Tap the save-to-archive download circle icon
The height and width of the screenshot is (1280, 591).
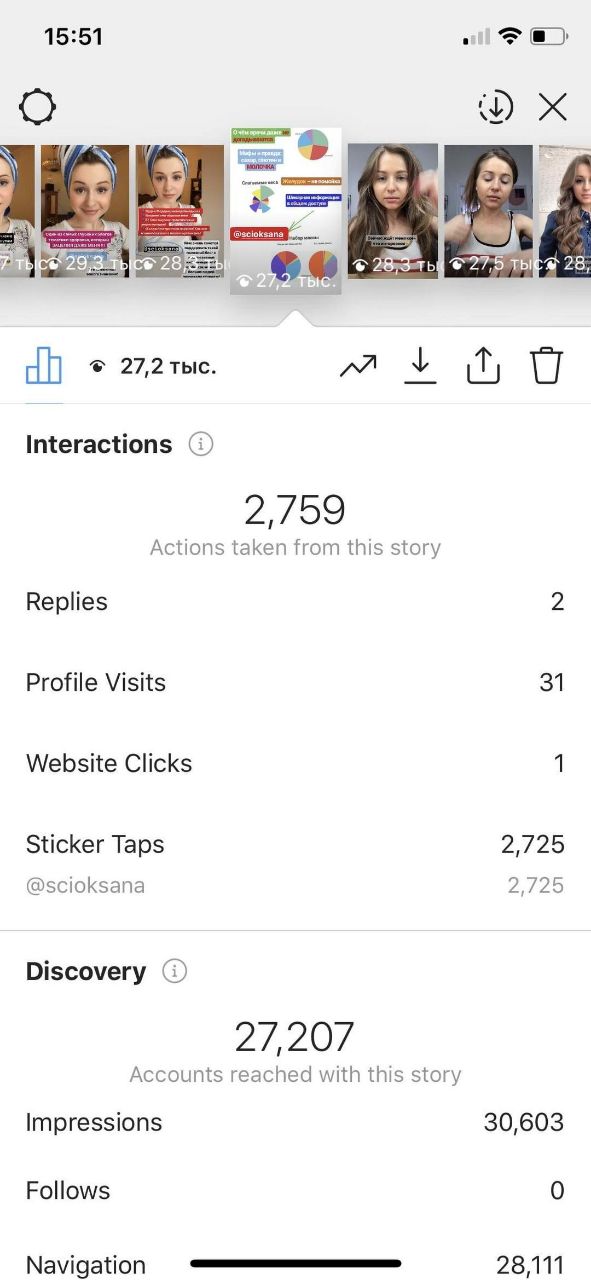pyautogui.click(x=496, y=107)
